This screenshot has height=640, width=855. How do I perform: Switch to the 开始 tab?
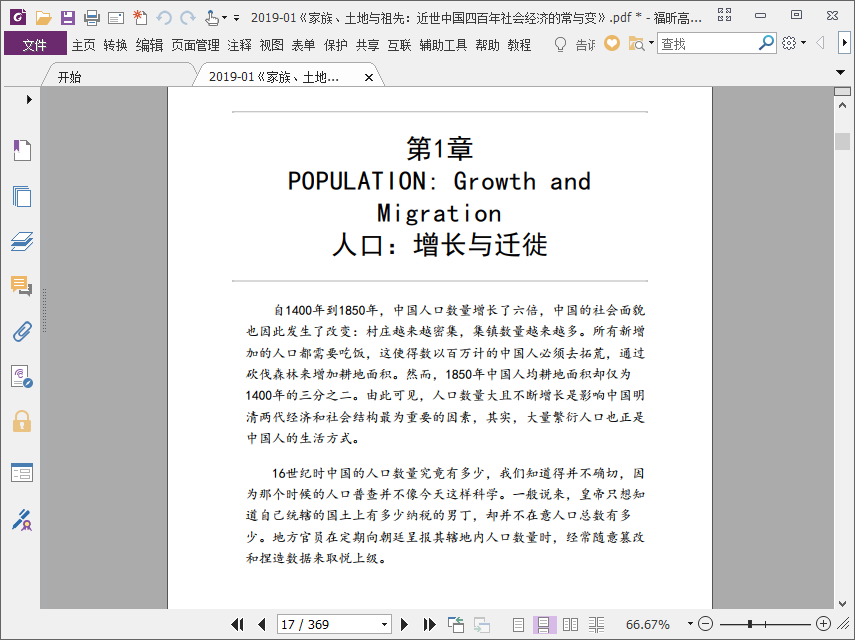click(x=70, y=78)
